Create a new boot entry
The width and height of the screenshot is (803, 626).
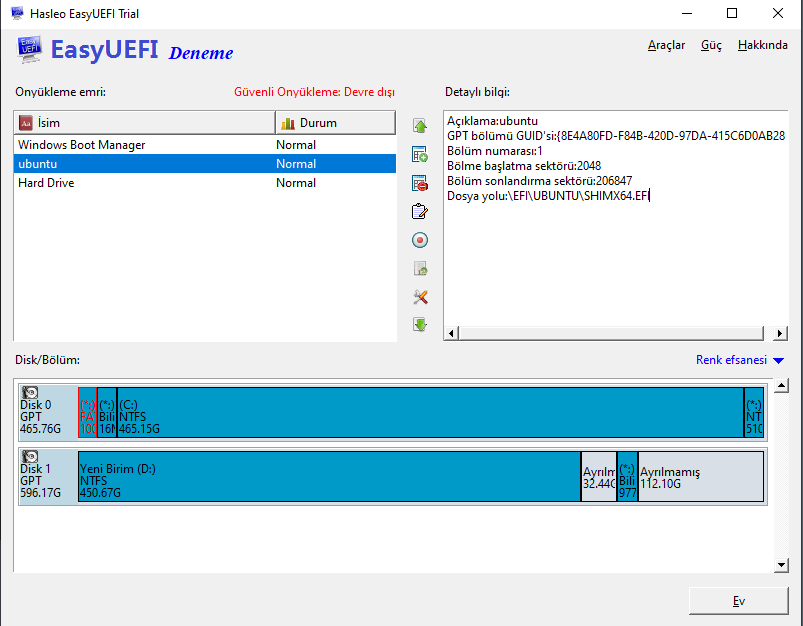click(420, 154)
